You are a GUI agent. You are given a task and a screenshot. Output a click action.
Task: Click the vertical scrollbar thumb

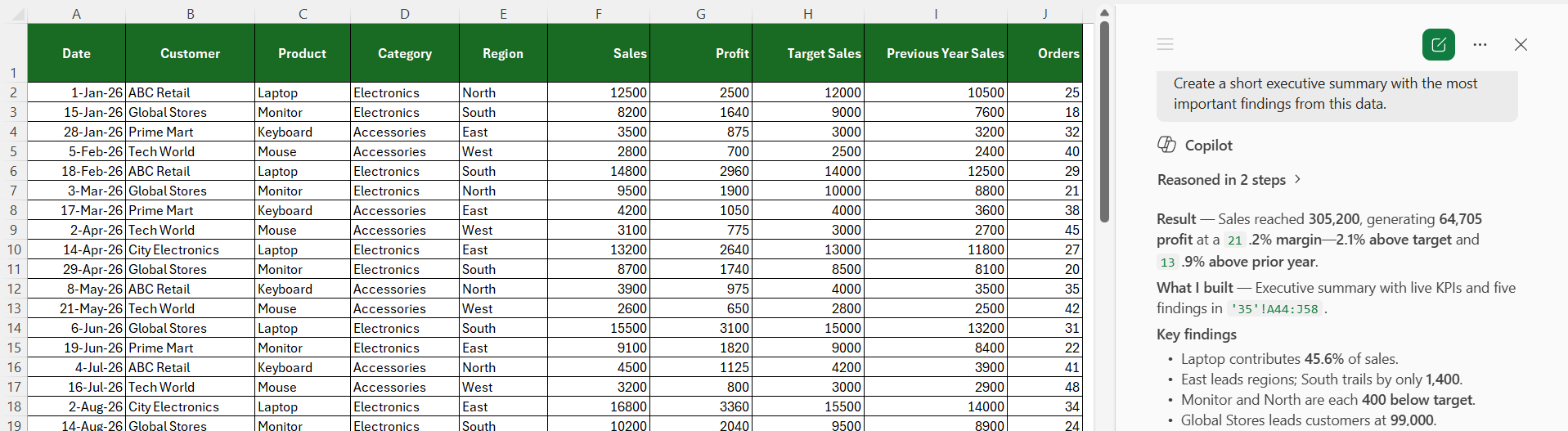(x=1104, y=121)
